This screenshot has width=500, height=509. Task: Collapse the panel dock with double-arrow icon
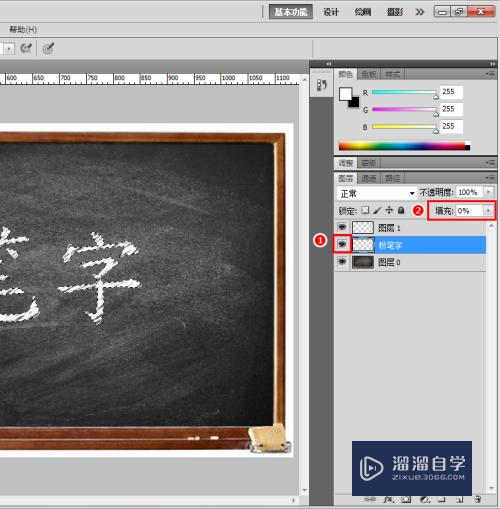[492, 64]
